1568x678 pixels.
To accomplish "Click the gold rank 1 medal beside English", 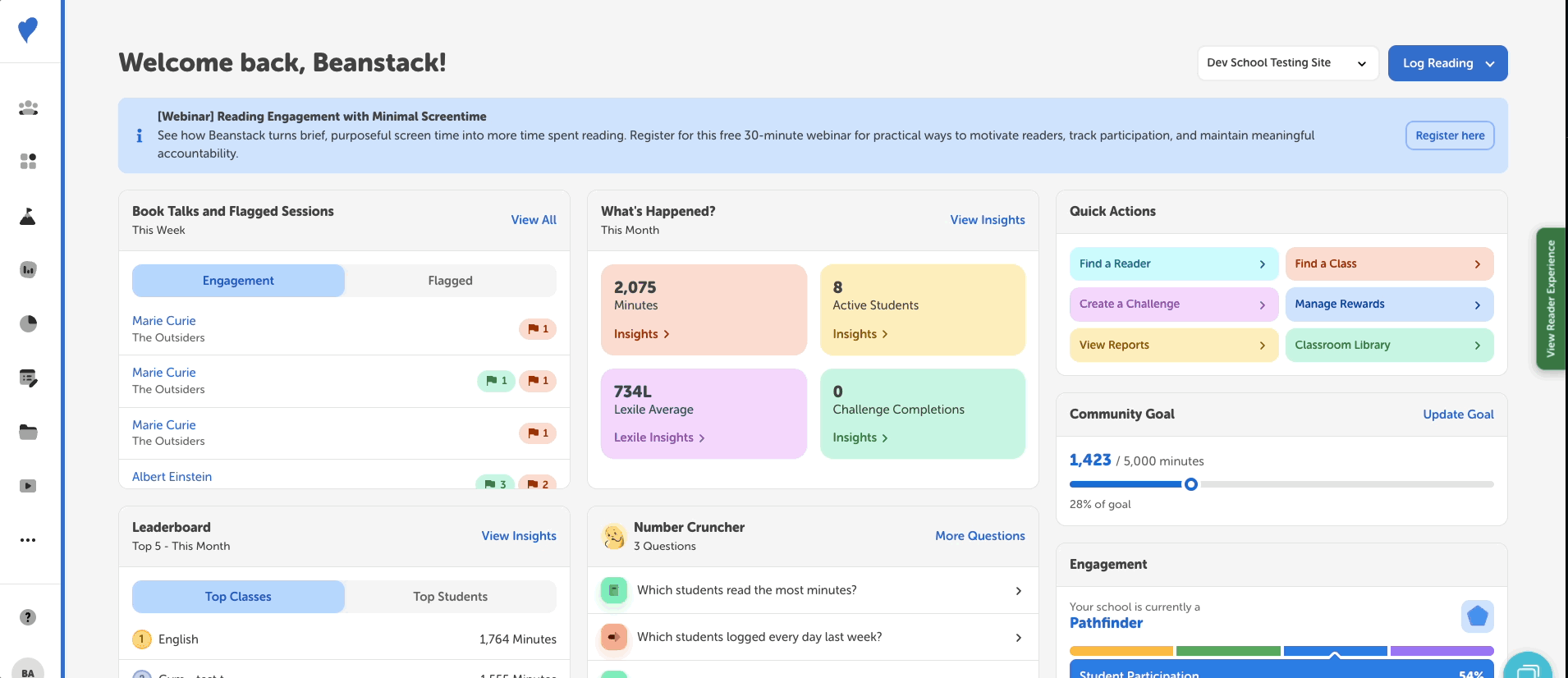I will coord(141,639).
